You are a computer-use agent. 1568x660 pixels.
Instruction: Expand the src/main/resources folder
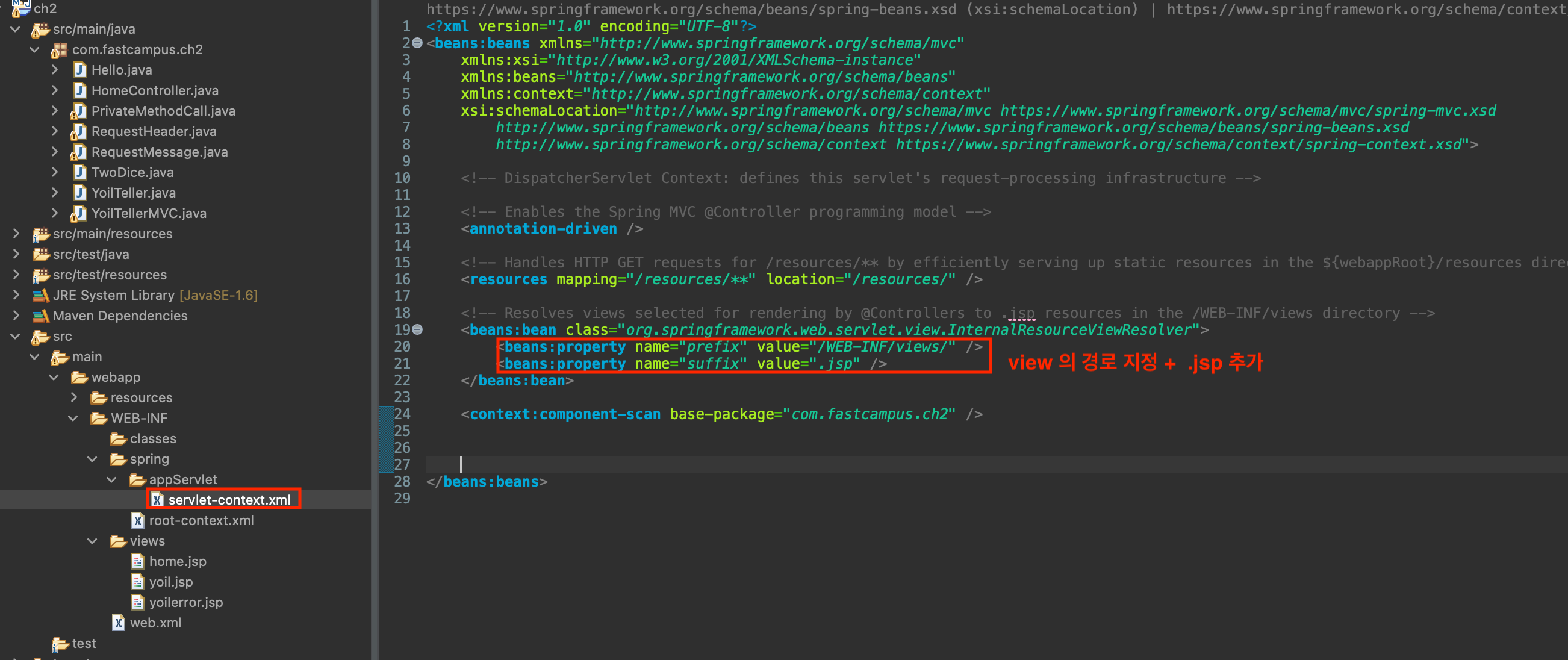tap(16, 234)
